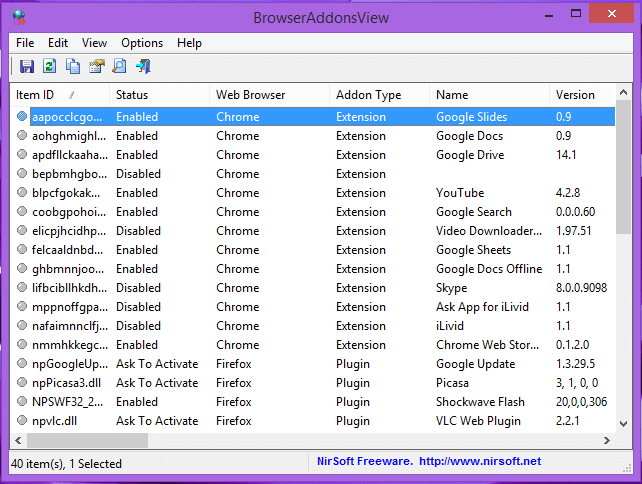Select the Google Search name cell
Viewport: 642px width, 484px height.
474,212
